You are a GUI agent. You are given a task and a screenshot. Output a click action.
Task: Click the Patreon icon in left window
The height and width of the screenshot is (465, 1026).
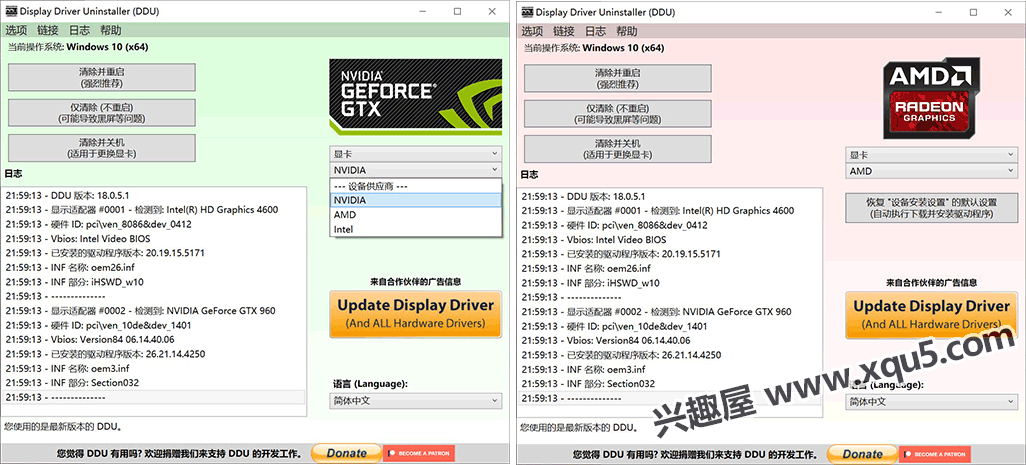[391, 453]
